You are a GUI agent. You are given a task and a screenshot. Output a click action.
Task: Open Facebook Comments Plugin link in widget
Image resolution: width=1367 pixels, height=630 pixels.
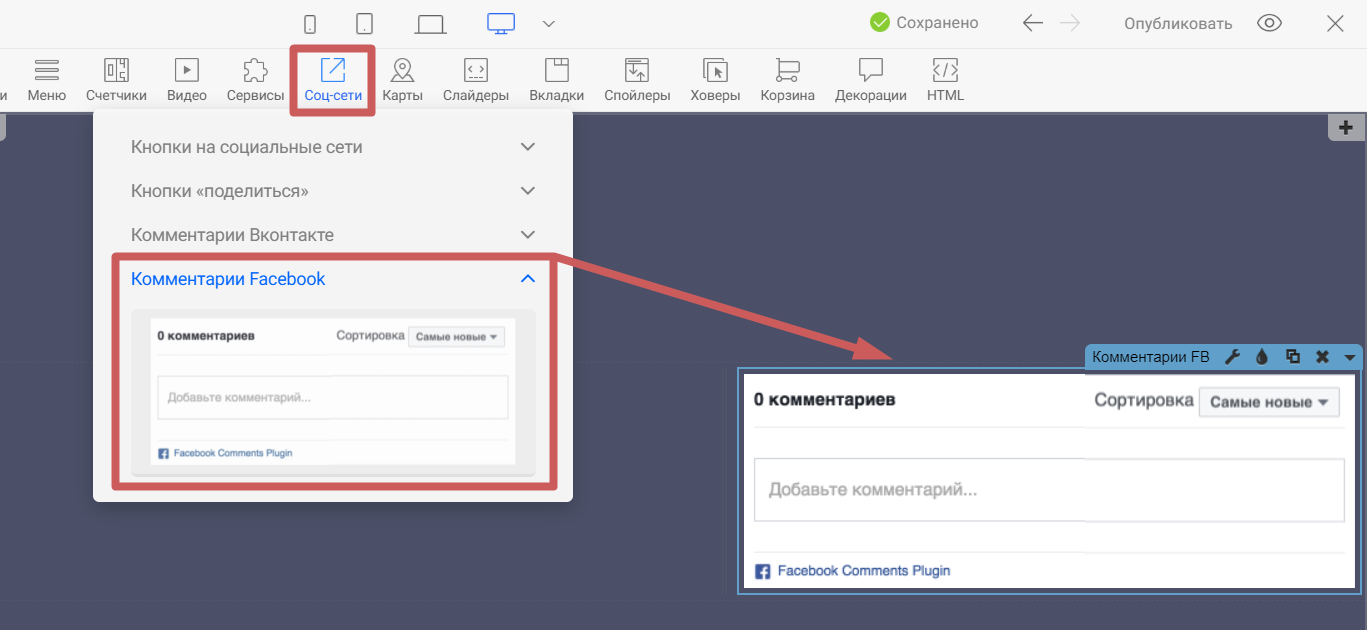click(x=863, y=571)
